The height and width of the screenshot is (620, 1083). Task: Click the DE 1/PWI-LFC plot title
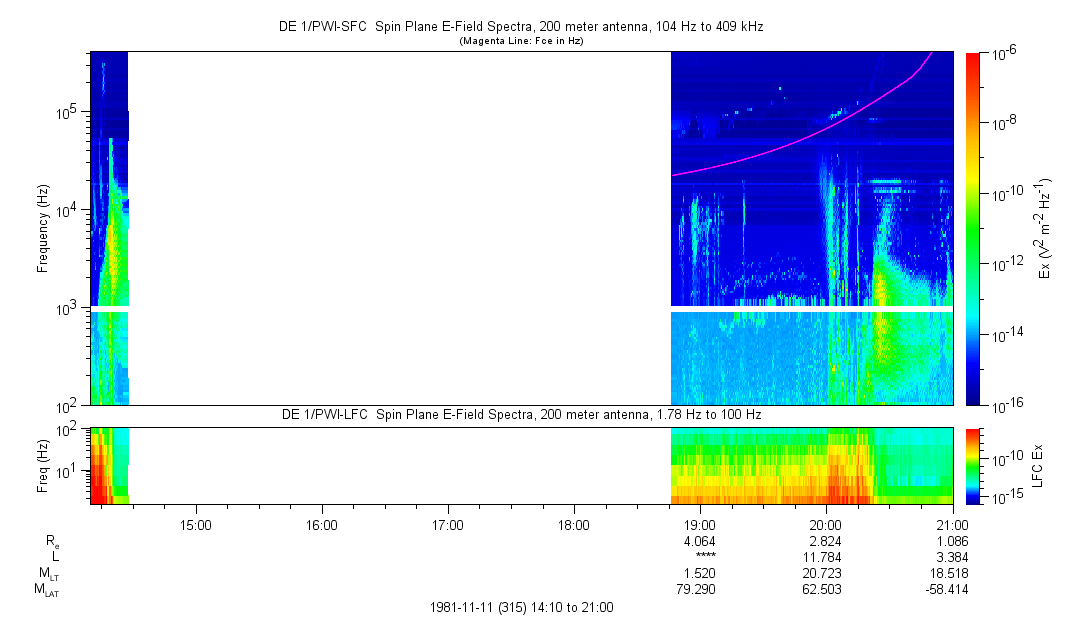pyautogui.click(x=520, y=415)
